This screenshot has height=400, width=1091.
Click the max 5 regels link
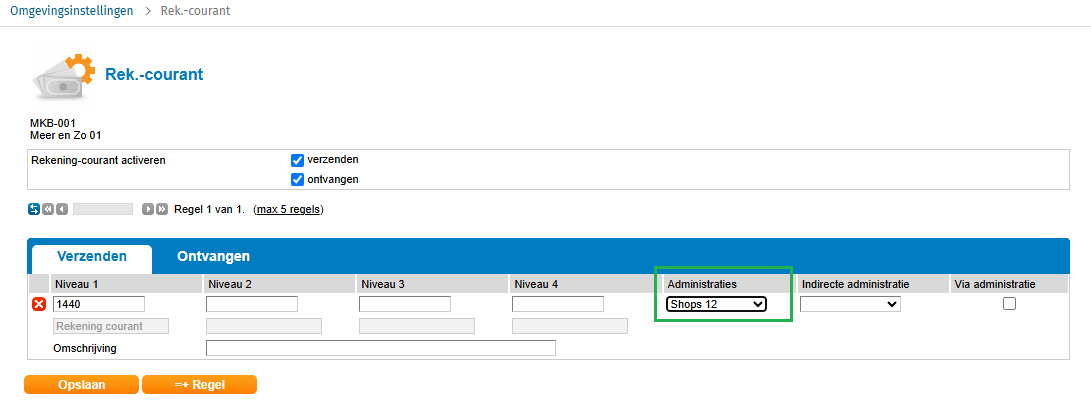[x=288, y=210]
